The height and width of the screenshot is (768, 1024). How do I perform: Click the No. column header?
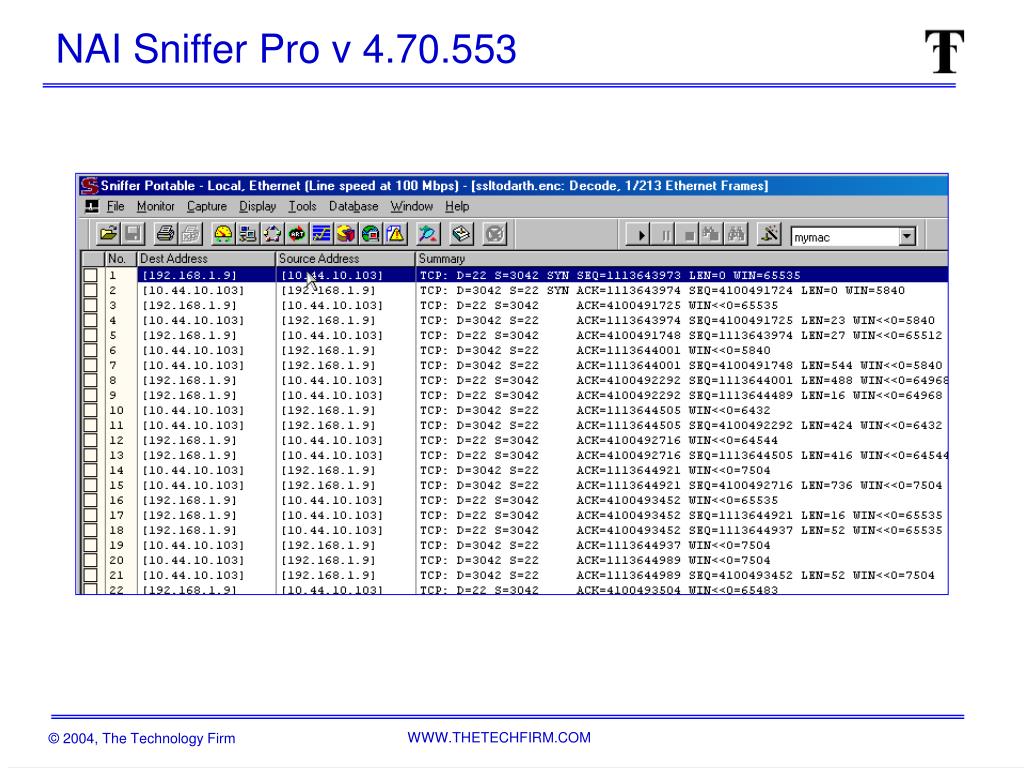tap(120, 259)
